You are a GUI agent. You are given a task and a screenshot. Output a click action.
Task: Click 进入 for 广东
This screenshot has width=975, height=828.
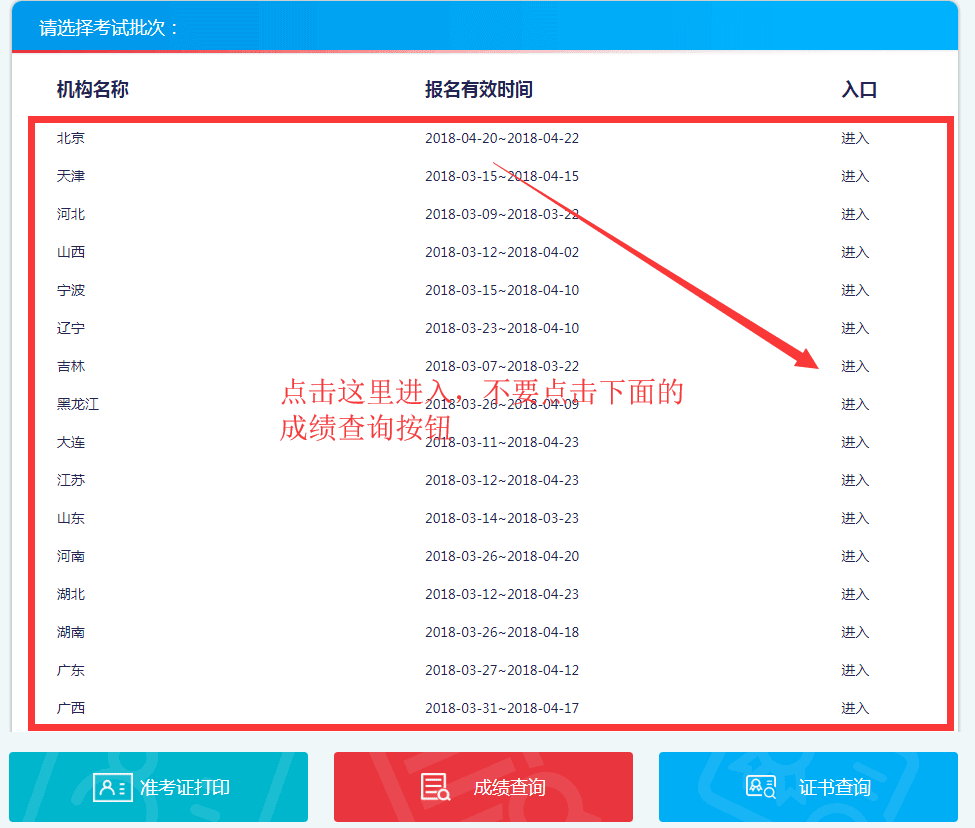[x=855, y=670]
